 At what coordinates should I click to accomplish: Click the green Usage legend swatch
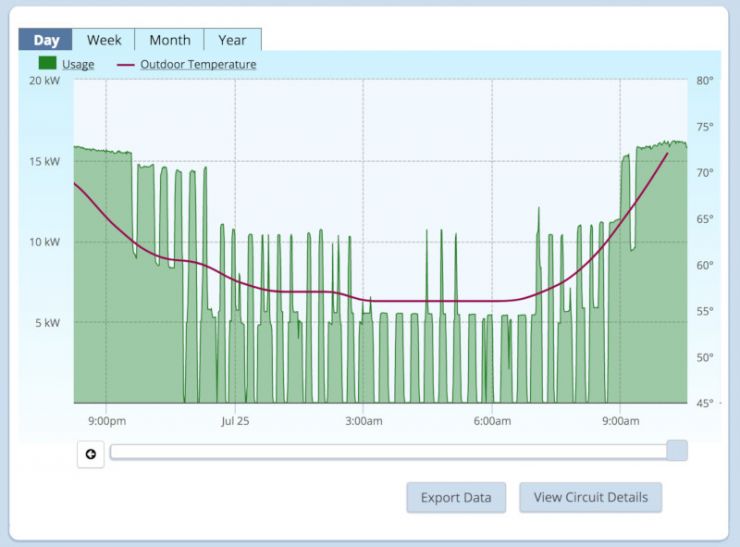[47, 63]
